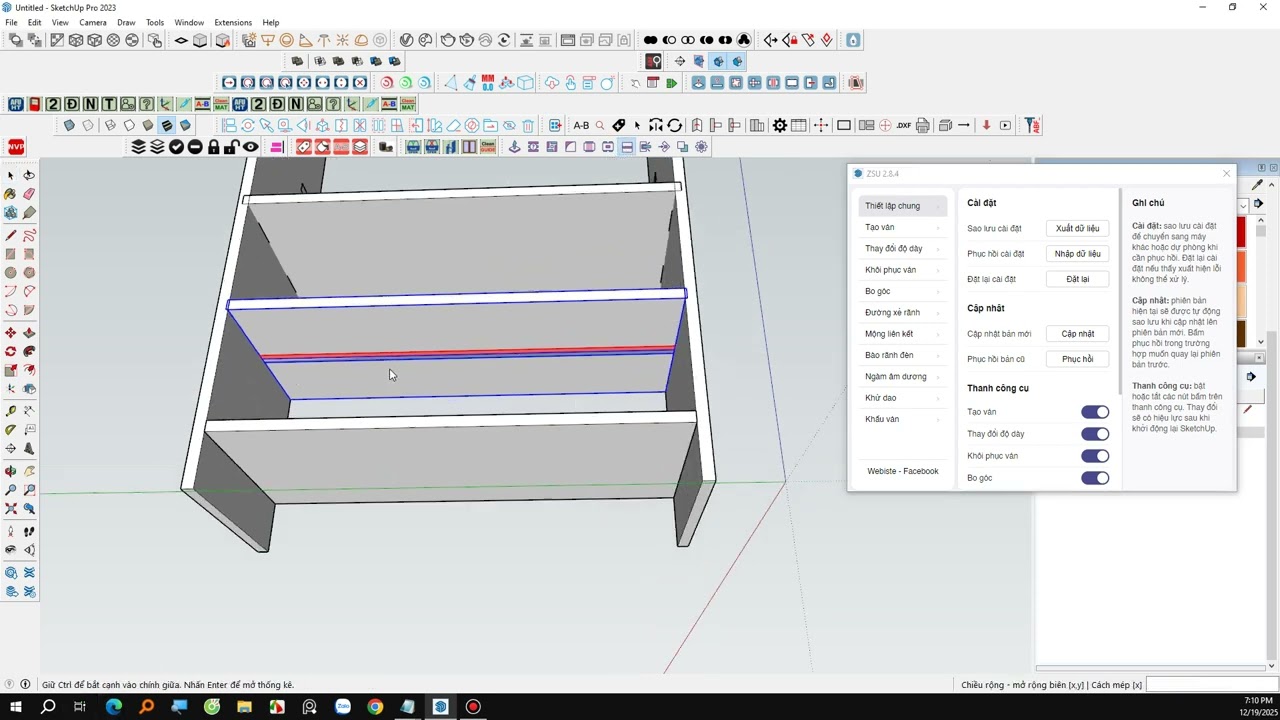Expand the Khôi phục ván sidebar arrow
The width and height of the screenshot is (1280, 720).
pos(939,270)
